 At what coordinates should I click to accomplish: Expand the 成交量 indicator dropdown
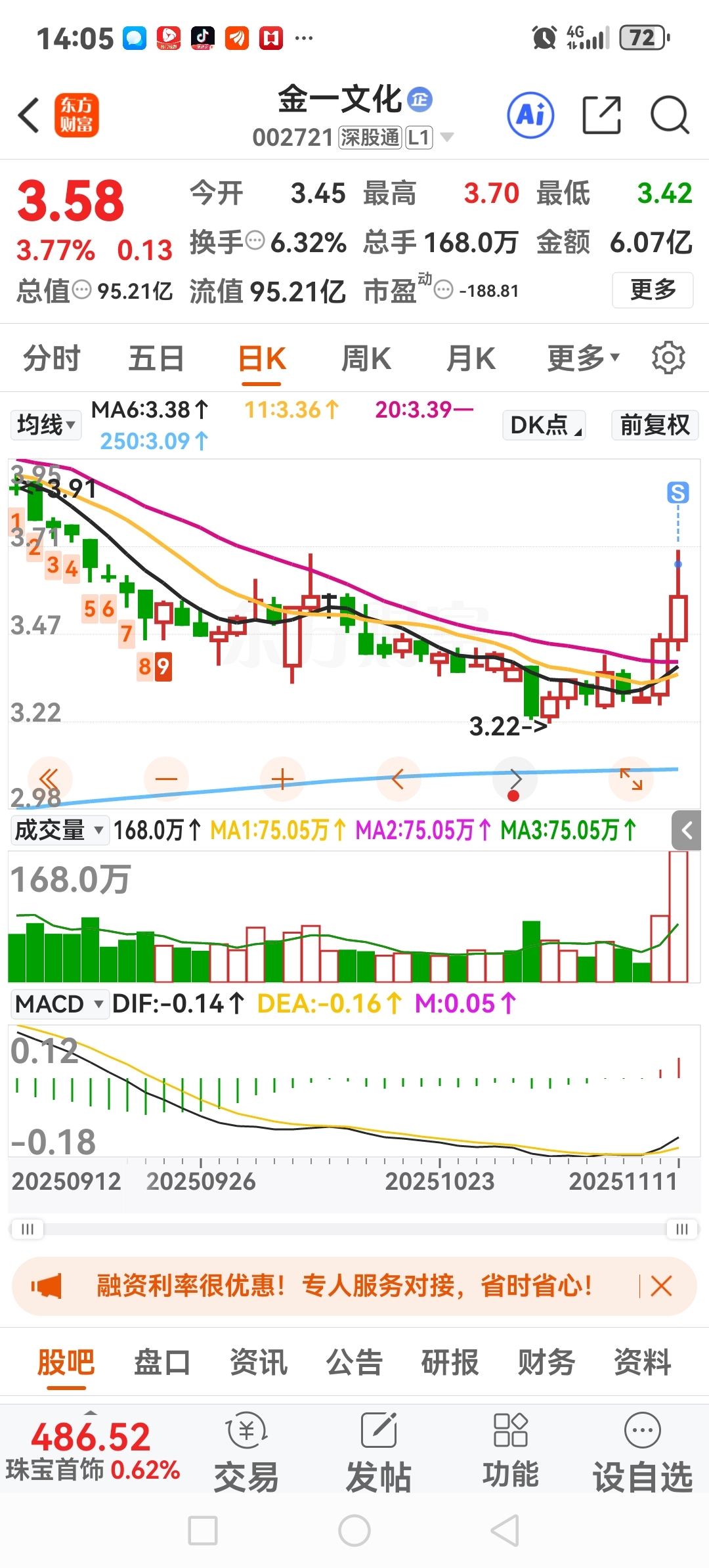click(59, 830)
